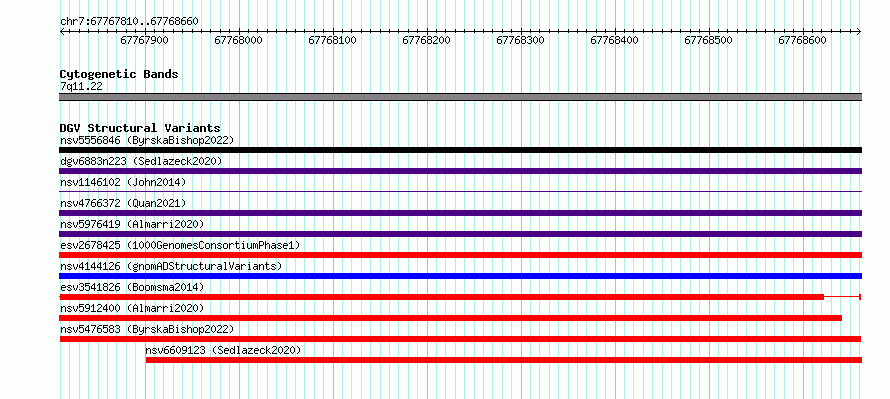The height and width of the screenshot is (399, 890).
Task: Click the Cytogenetic Bands track title
Action: pos(119,74)
